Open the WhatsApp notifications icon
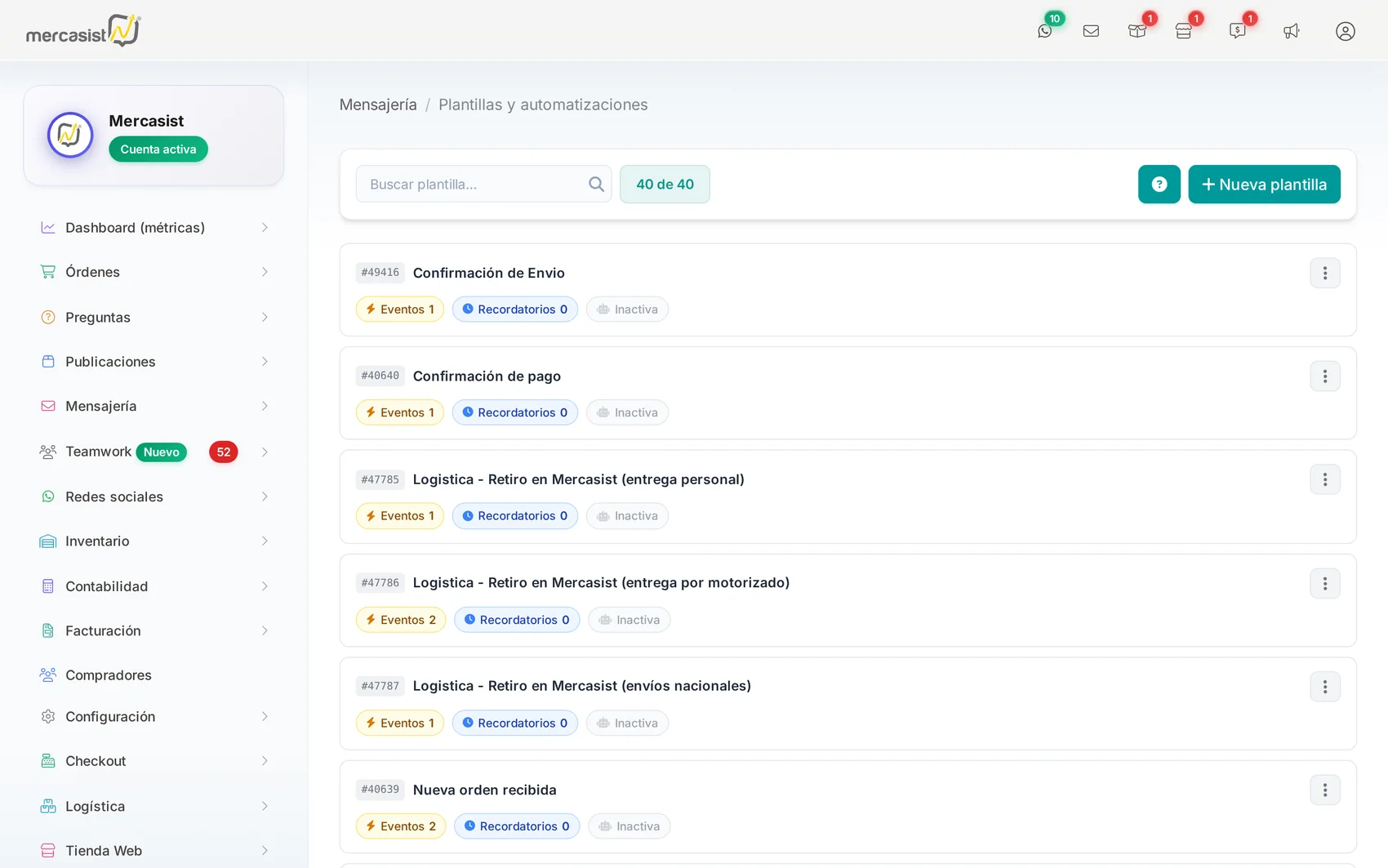Viewport: 1388px width, 868px height. coord(1044,31)
